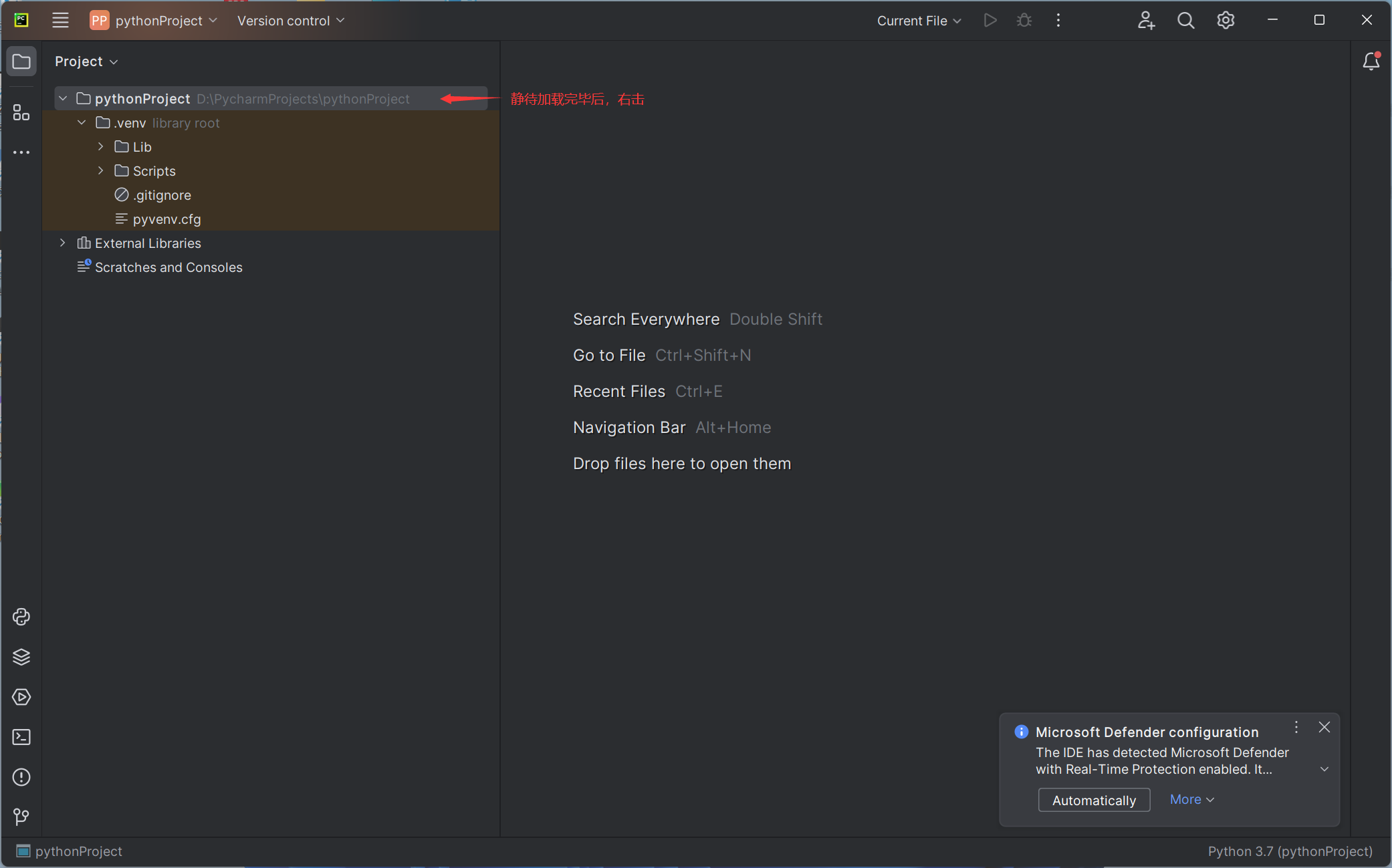1392x868 pixels.
Task: Expand External Libraries node
Action: click(x=63, y=243)
